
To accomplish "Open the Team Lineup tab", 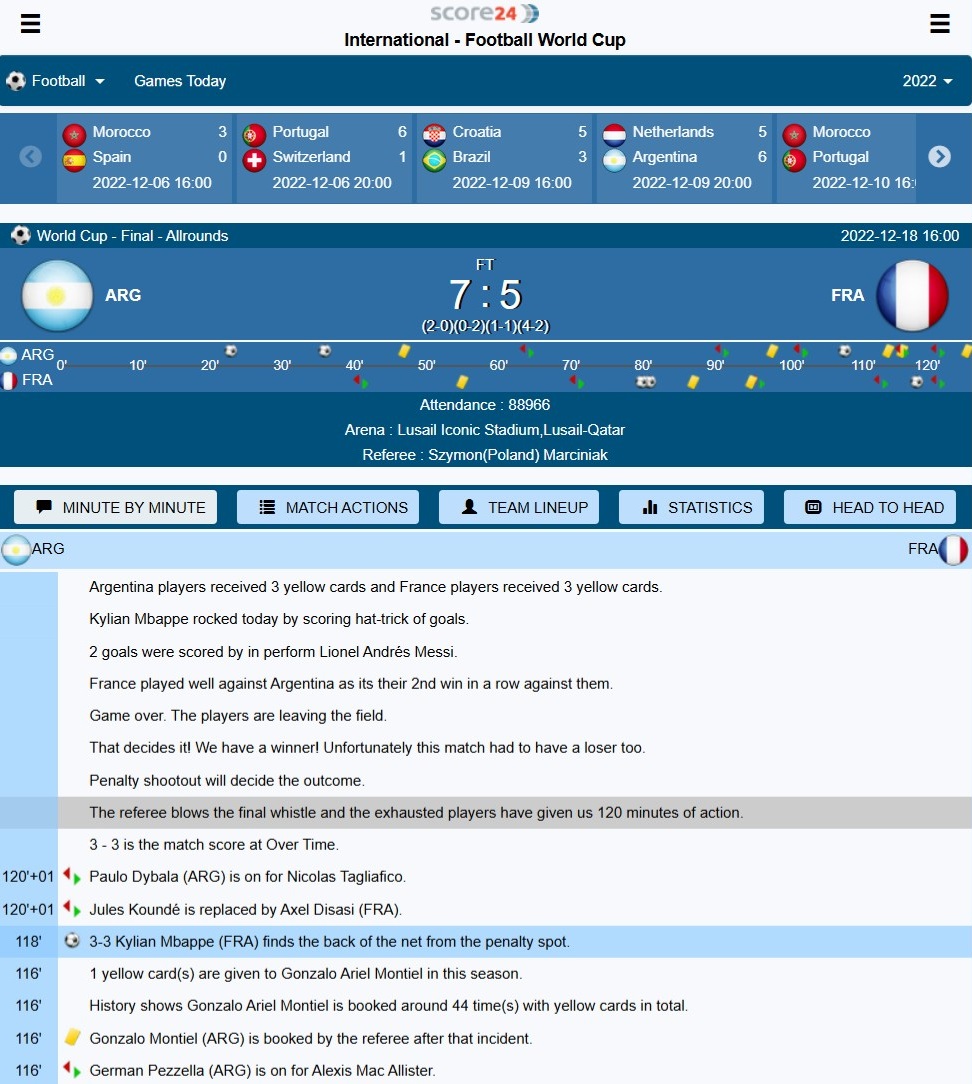I will pyautogui.click(x=519, y=507).
